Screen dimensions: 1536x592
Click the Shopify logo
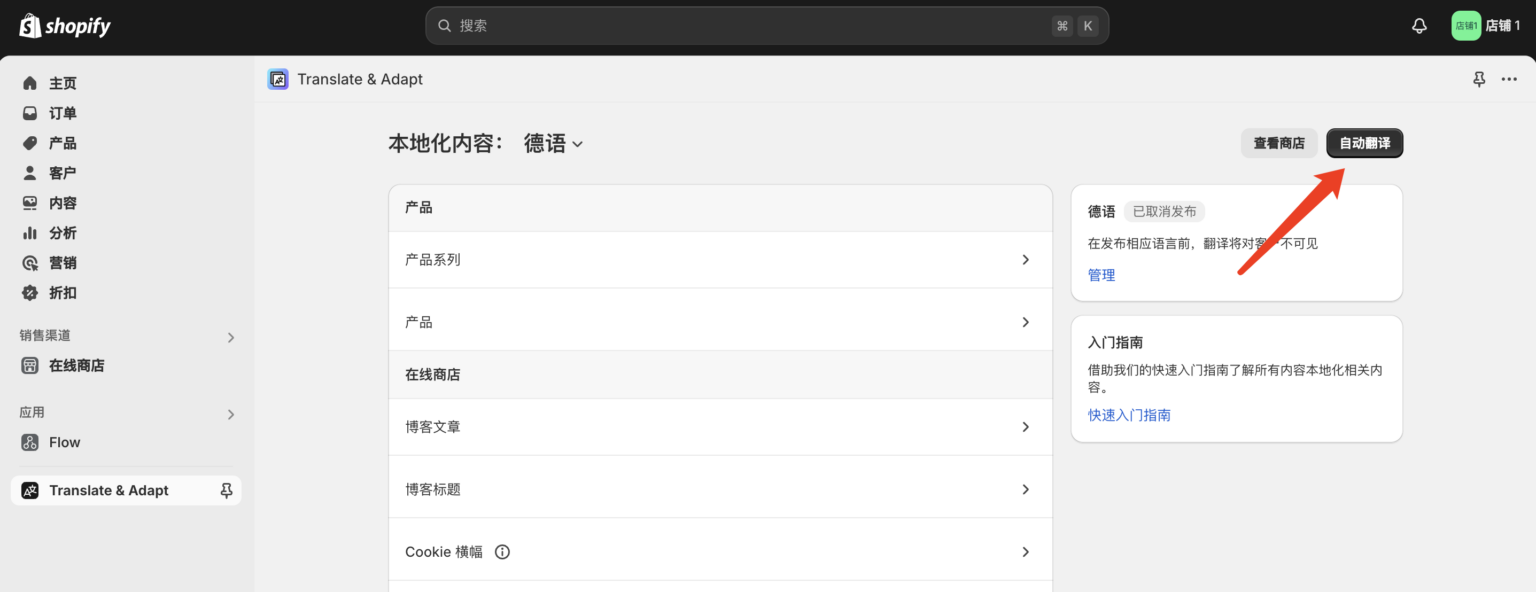pyautogui.click(x=65, y=26)
